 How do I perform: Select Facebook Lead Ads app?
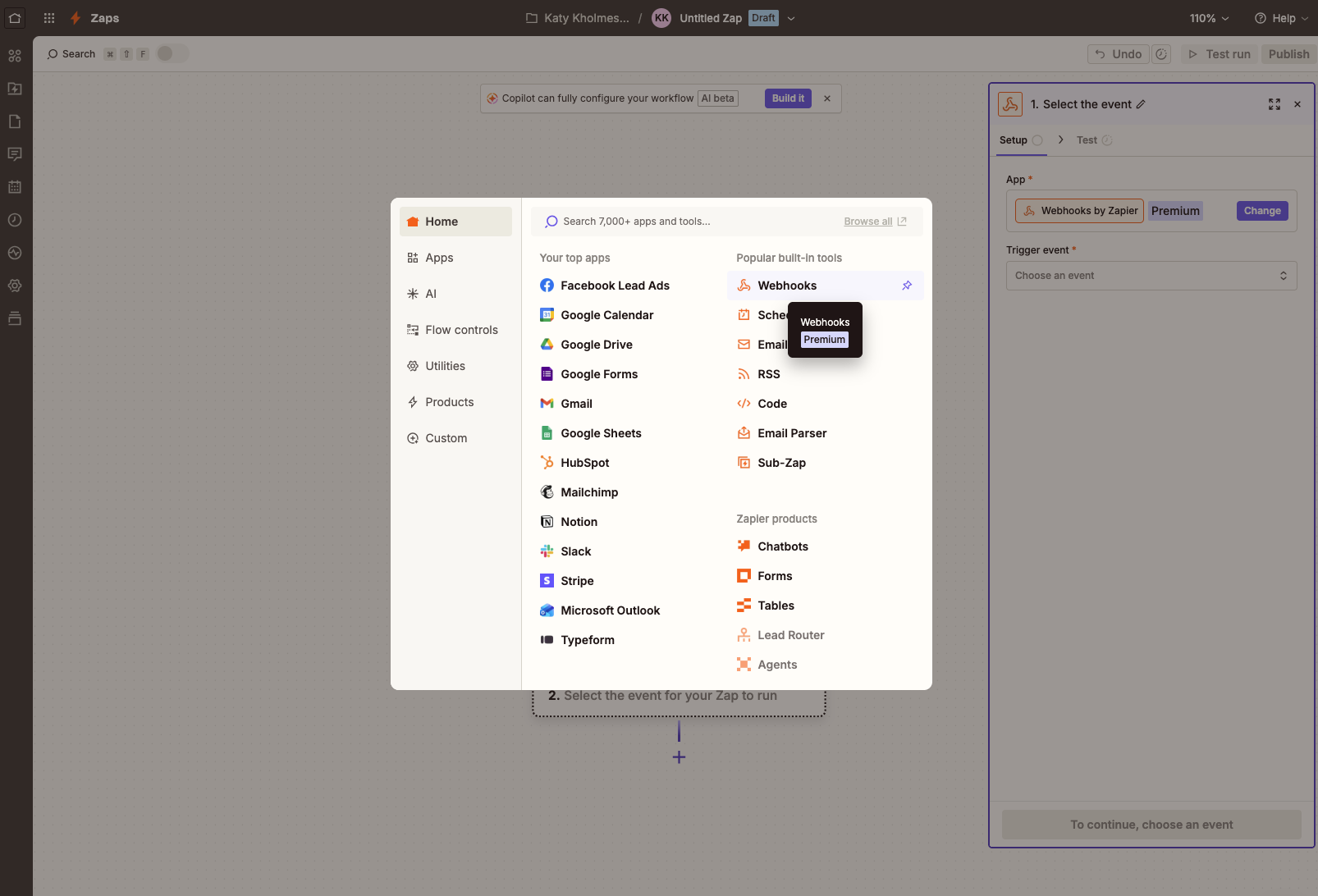pyautogui.click(x=628, y=286)
